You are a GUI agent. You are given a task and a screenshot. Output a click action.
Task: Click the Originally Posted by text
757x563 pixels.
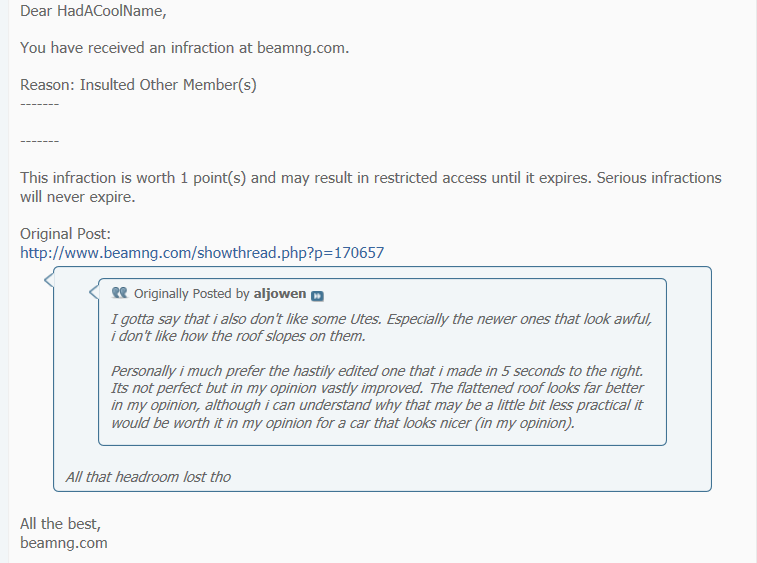tap(192, 294)
